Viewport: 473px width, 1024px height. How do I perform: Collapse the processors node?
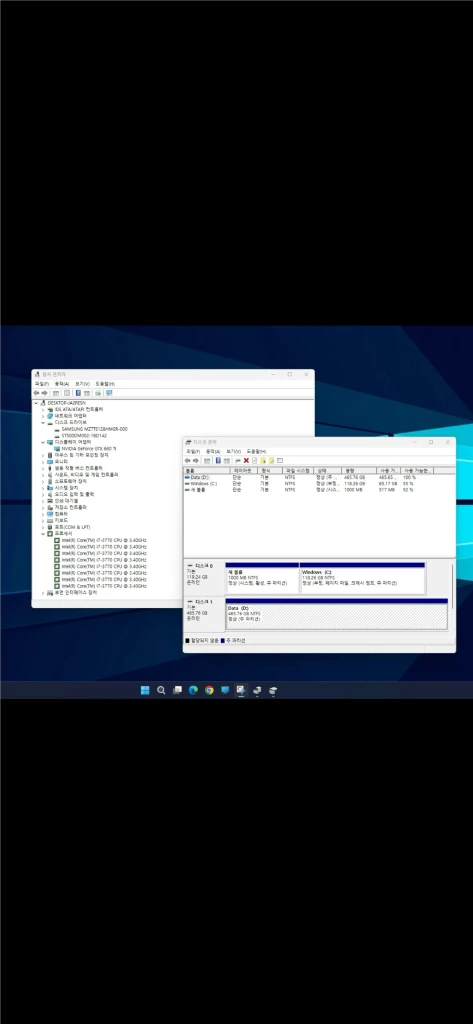[43, 534]
